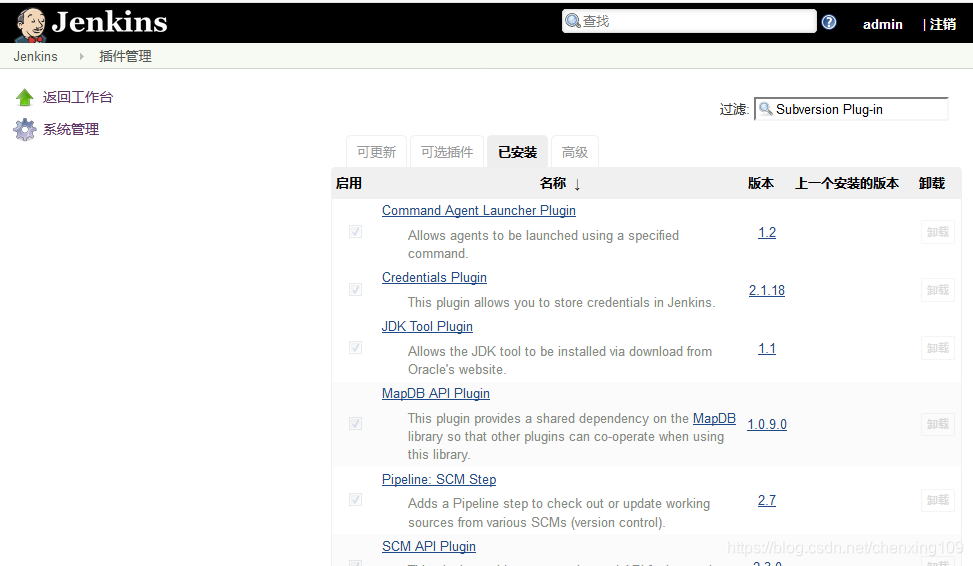
Task: Toggle Credentials Plugin enabled checkbox
Action: [355, 289]
